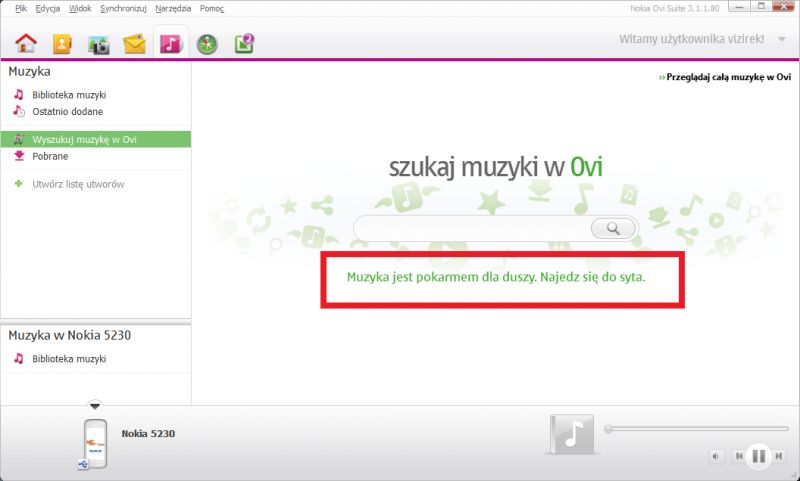Image resolution: width=800 pixels, height=481 pixels.
Task: Open the Plik menu
Action: (21, 8)
